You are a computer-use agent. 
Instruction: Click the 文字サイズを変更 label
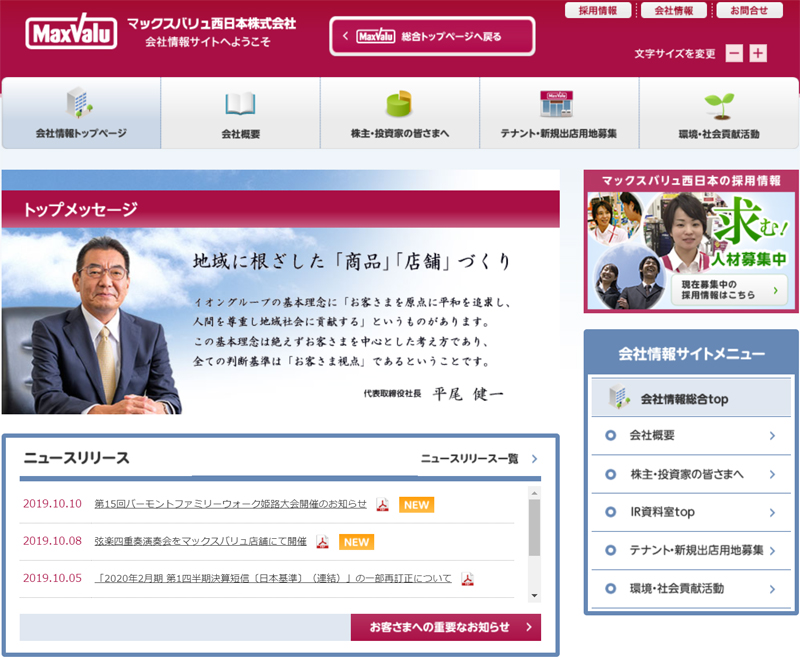674,54
